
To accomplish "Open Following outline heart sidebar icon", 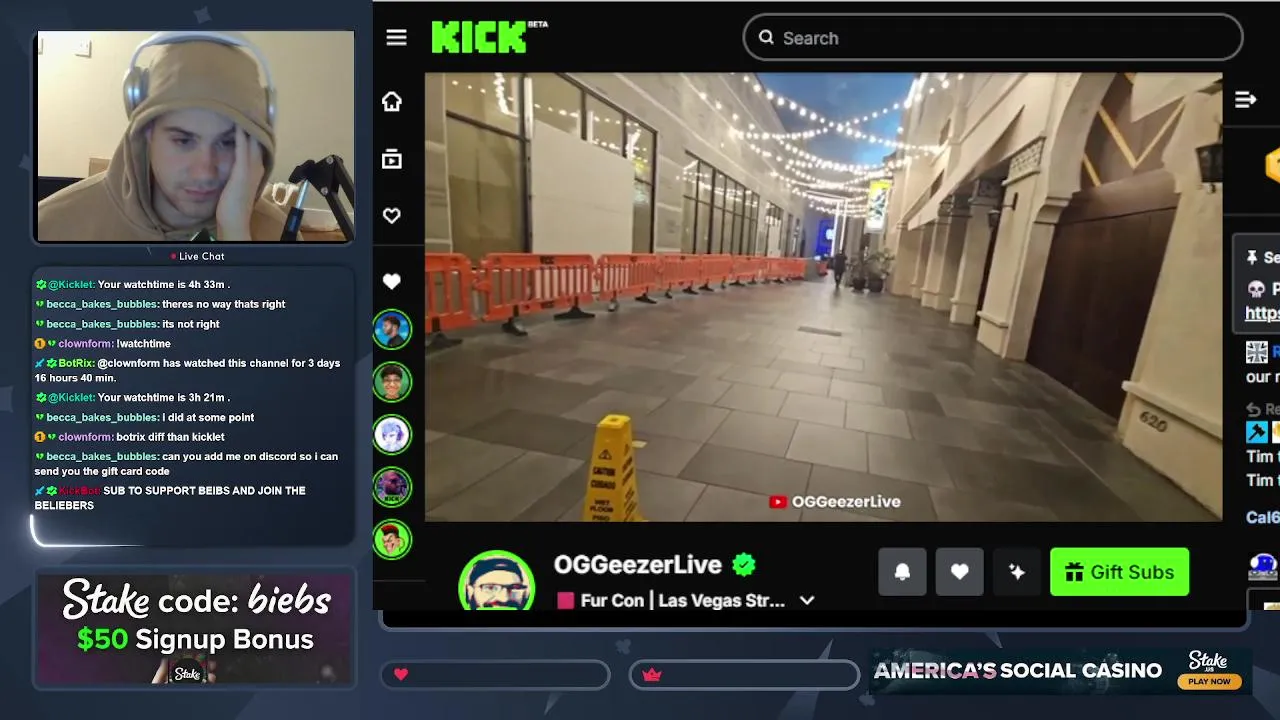I will [x=392, y=216].
